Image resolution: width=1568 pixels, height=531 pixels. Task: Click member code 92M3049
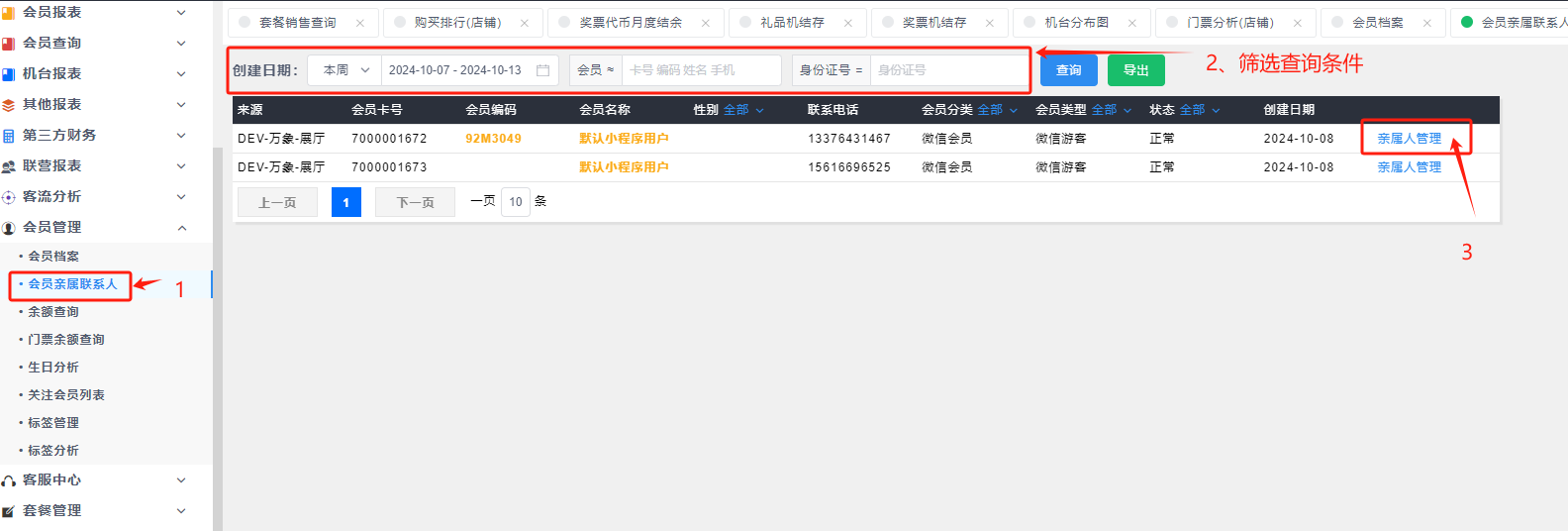493,139
